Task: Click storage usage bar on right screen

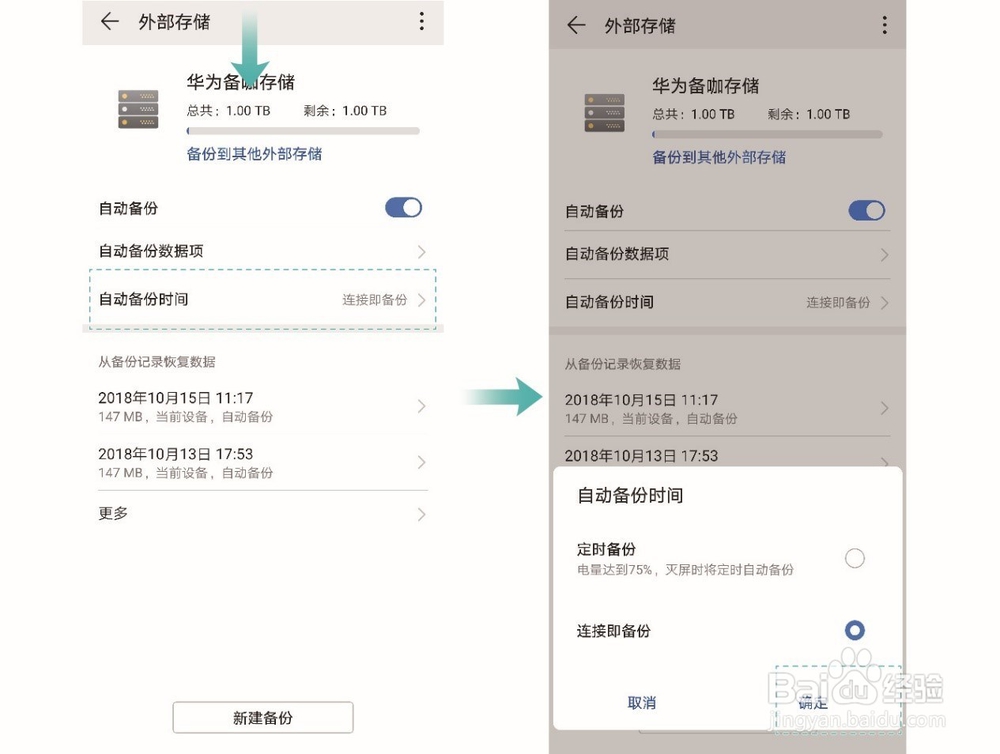Action: [767, 134]
